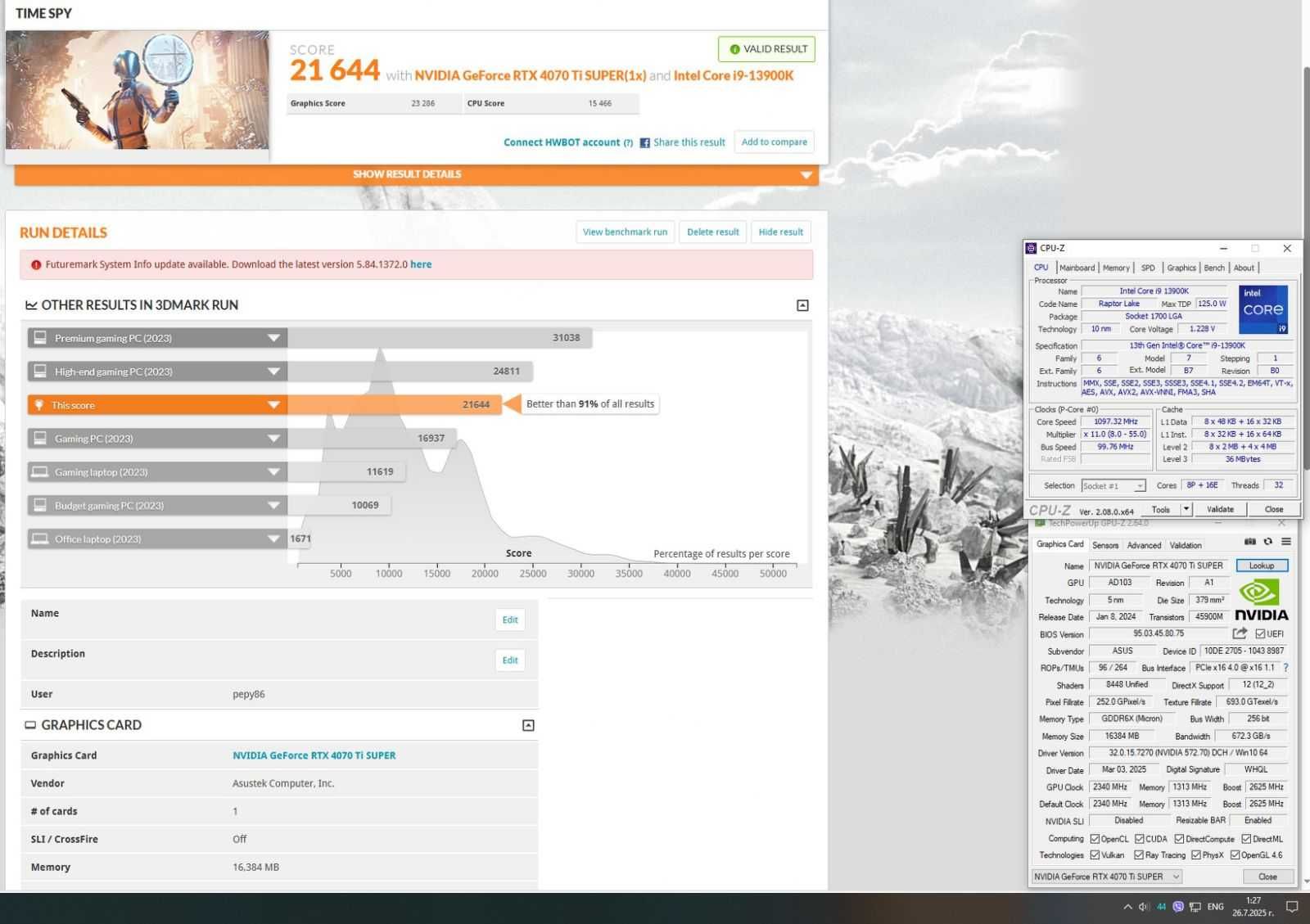
Task: Expand the Gaming PC (2023) dropdown arrow
Action: point(273,439)
